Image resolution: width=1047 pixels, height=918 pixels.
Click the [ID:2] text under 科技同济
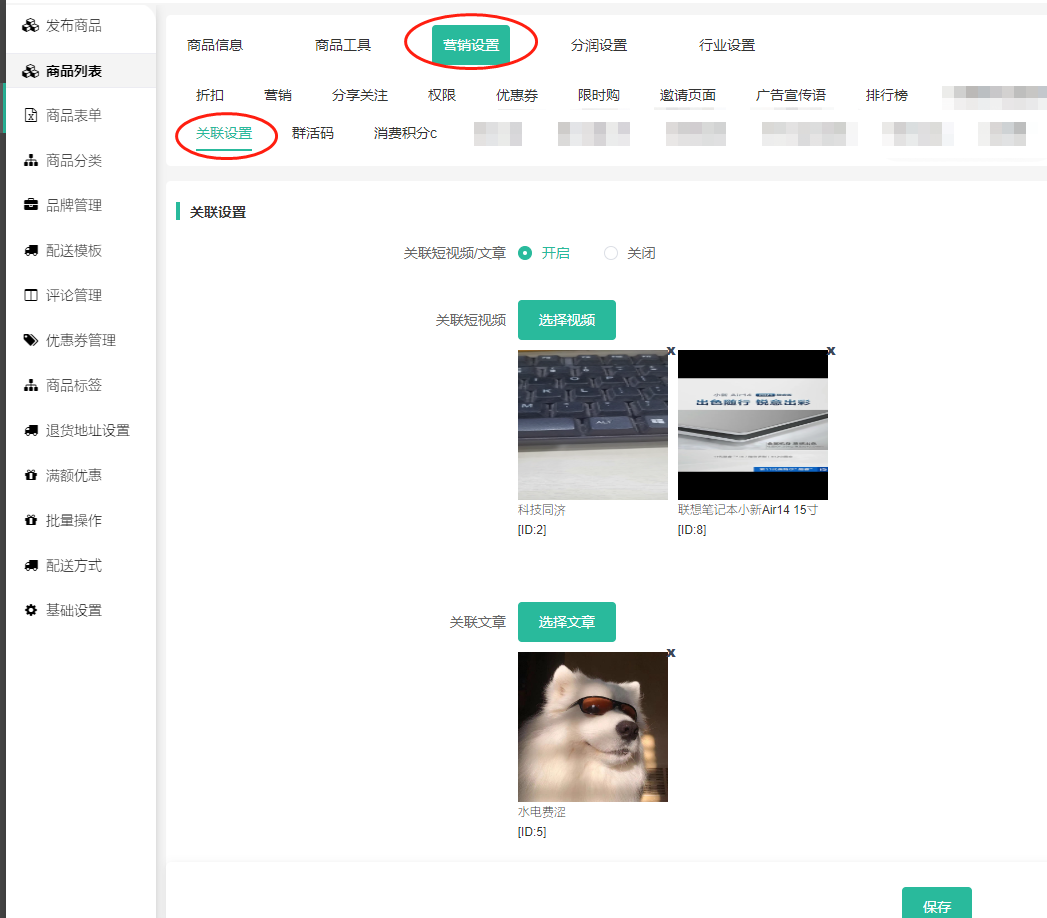coord(532,529)
